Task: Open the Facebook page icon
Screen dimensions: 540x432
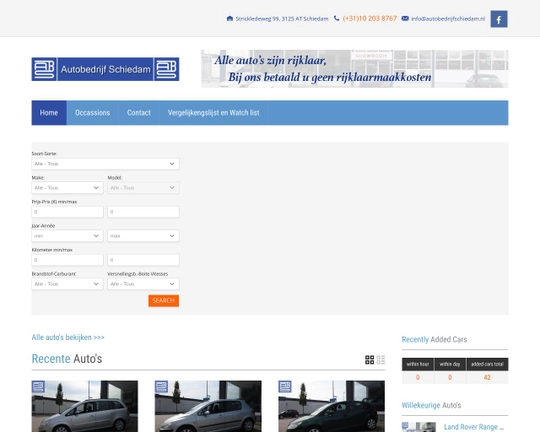Action: (x=499, y=19)
